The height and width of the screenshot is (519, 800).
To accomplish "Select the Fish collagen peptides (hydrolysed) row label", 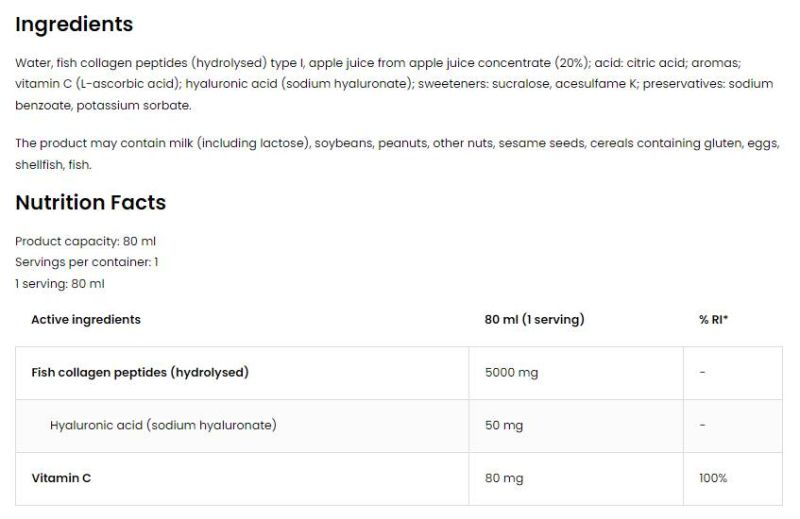I will point(140,373).
